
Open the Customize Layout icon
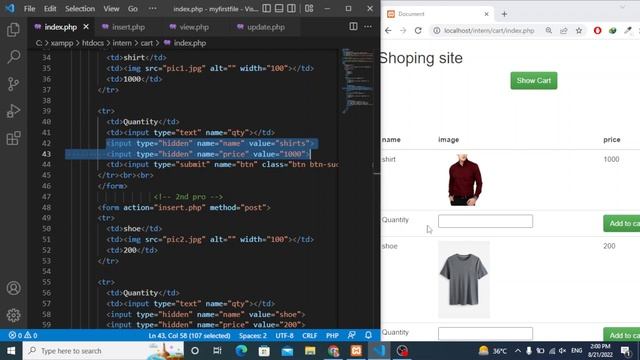(309, 9)
